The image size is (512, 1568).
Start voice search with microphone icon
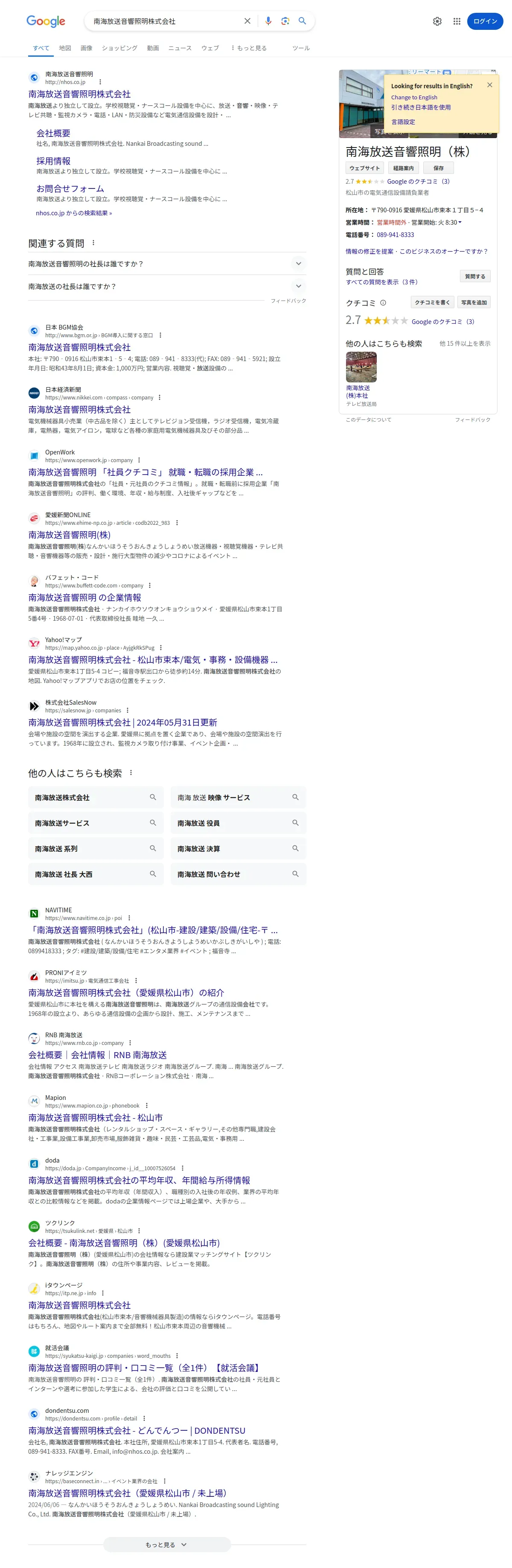point(268,21)
